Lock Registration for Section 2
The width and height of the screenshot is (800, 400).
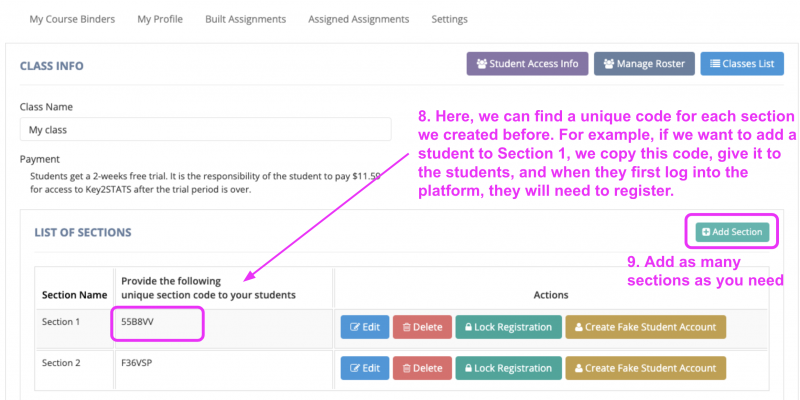click(508, 368)
